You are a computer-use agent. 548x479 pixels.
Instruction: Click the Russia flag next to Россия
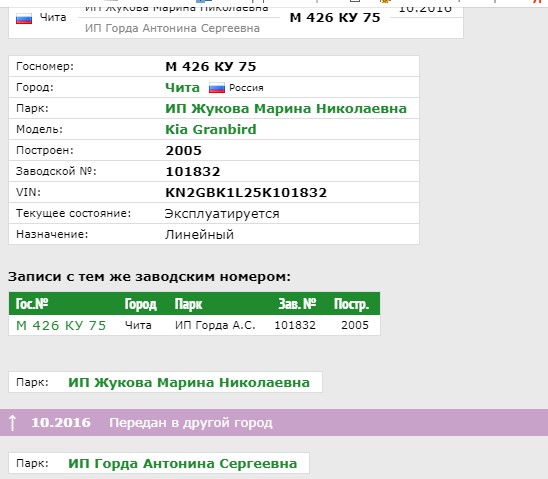[x=217, y=88]
